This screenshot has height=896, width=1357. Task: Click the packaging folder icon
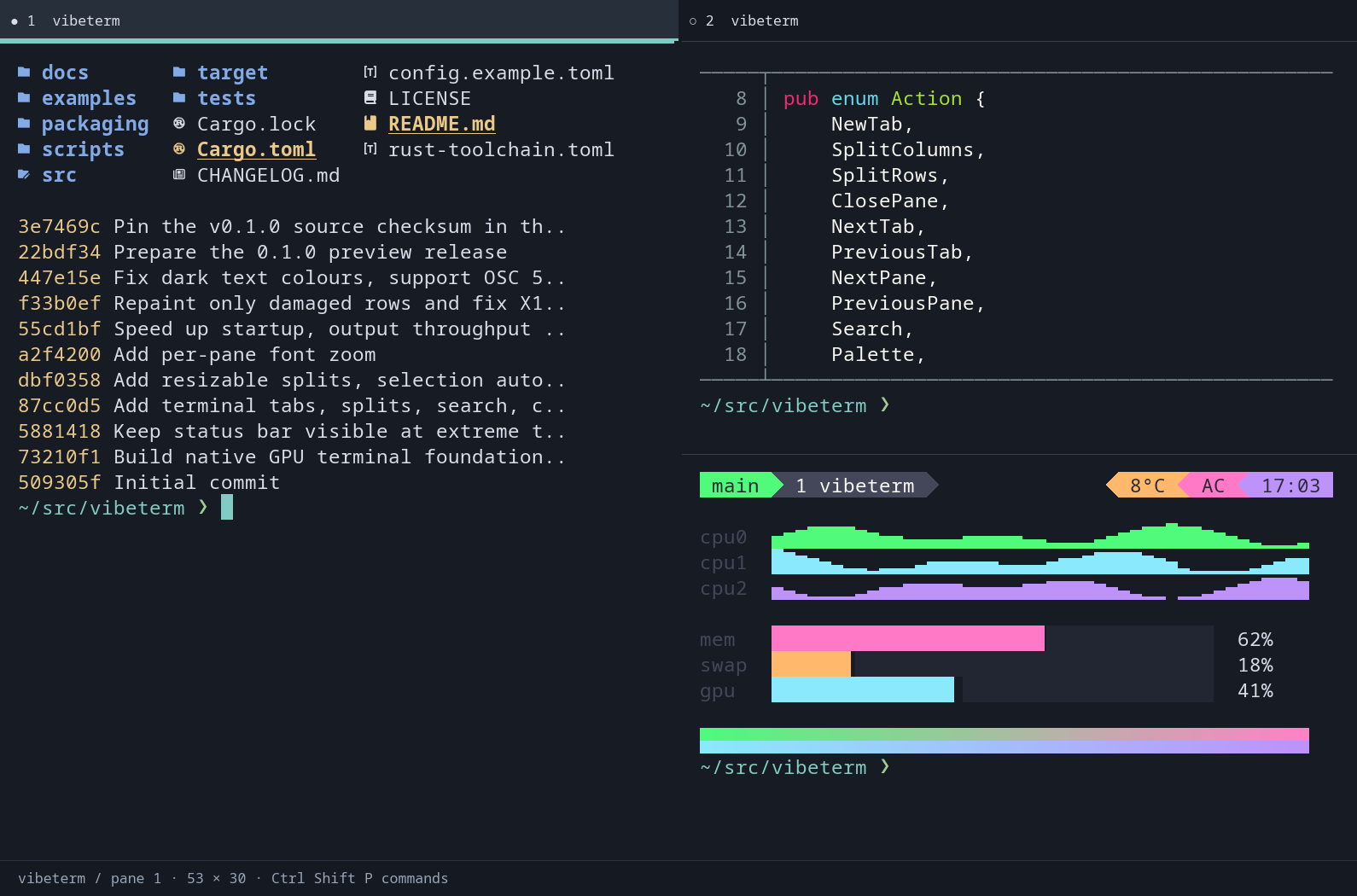pos(24,124)
